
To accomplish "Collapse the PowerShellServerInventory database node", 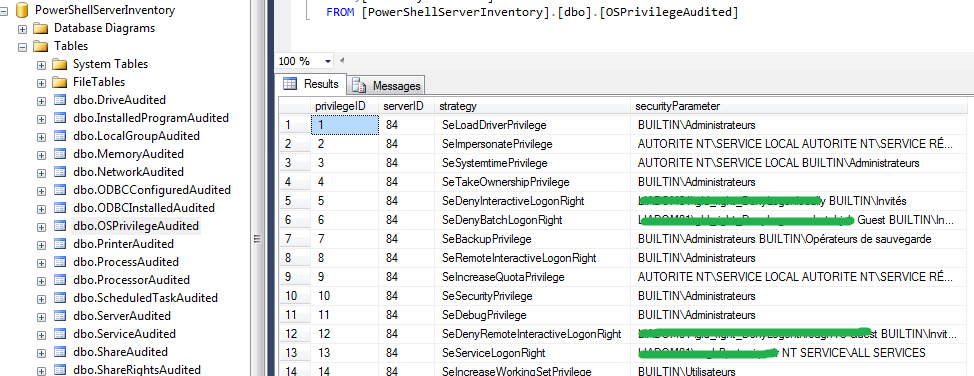I will [x=4, y=11].
